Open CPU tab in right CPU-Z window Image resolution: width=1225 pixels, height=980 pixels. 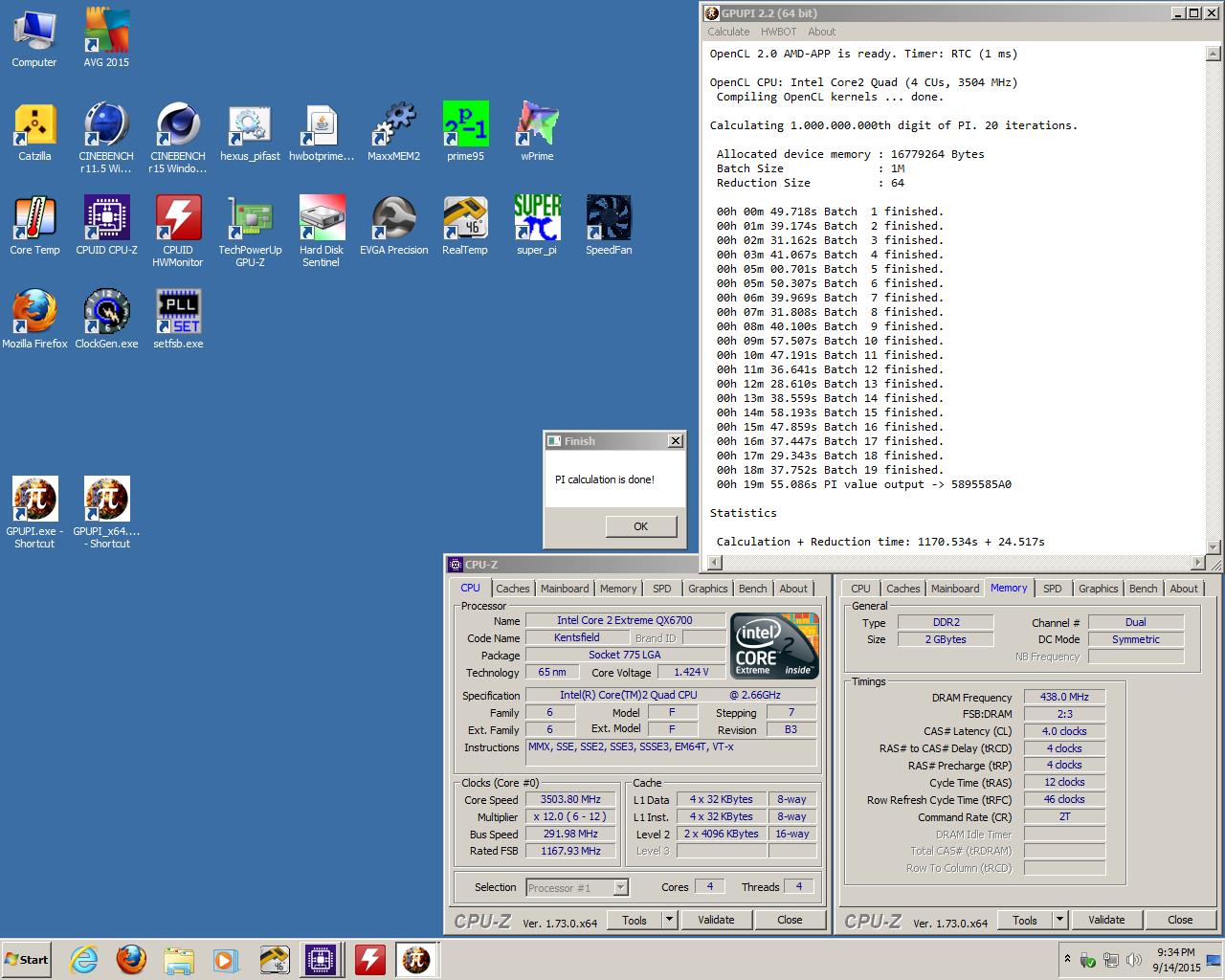pyautogui.click(x=860, y=589)
